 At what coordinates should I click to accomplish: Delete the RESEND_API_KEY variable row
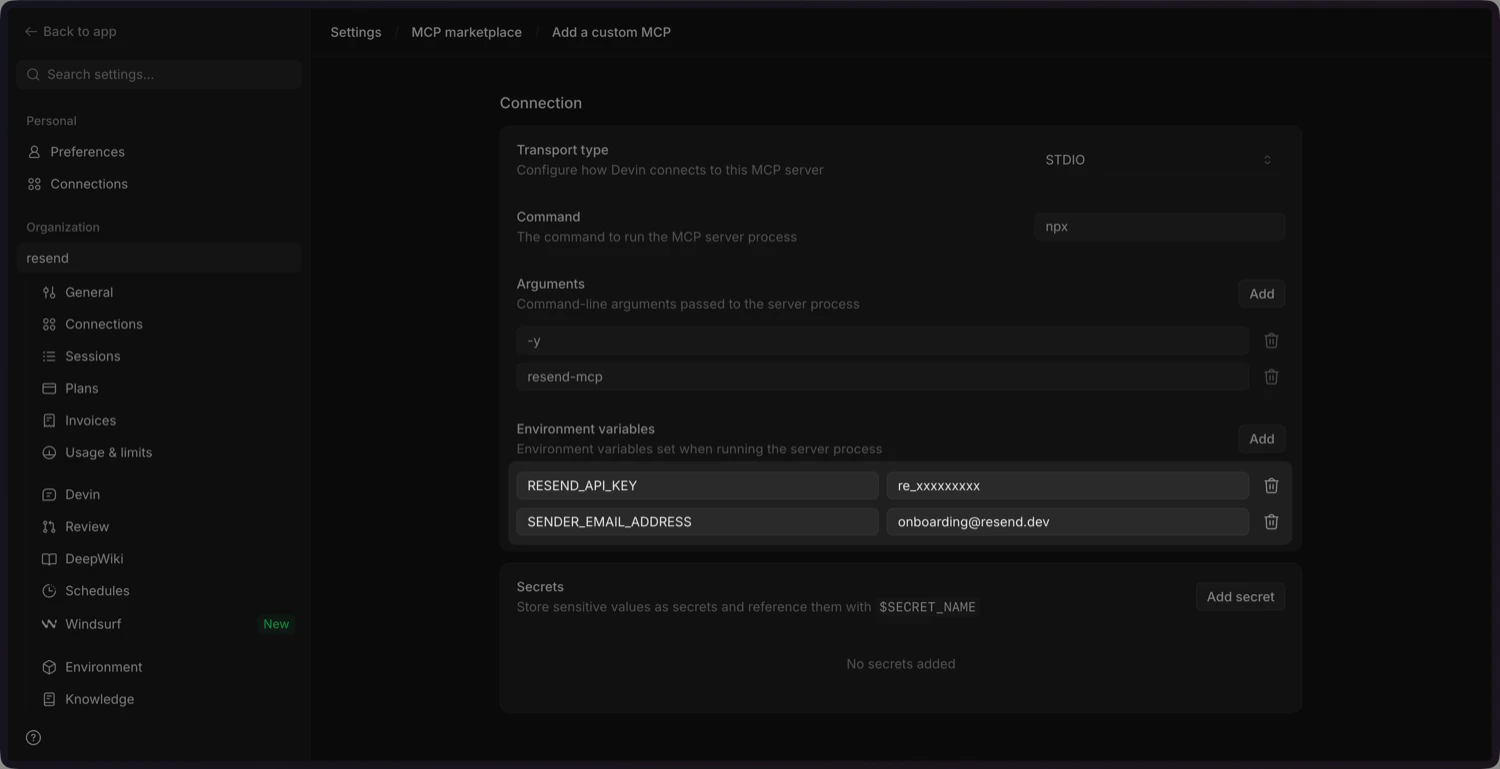pyautogui.click(x=1271, y=485)
